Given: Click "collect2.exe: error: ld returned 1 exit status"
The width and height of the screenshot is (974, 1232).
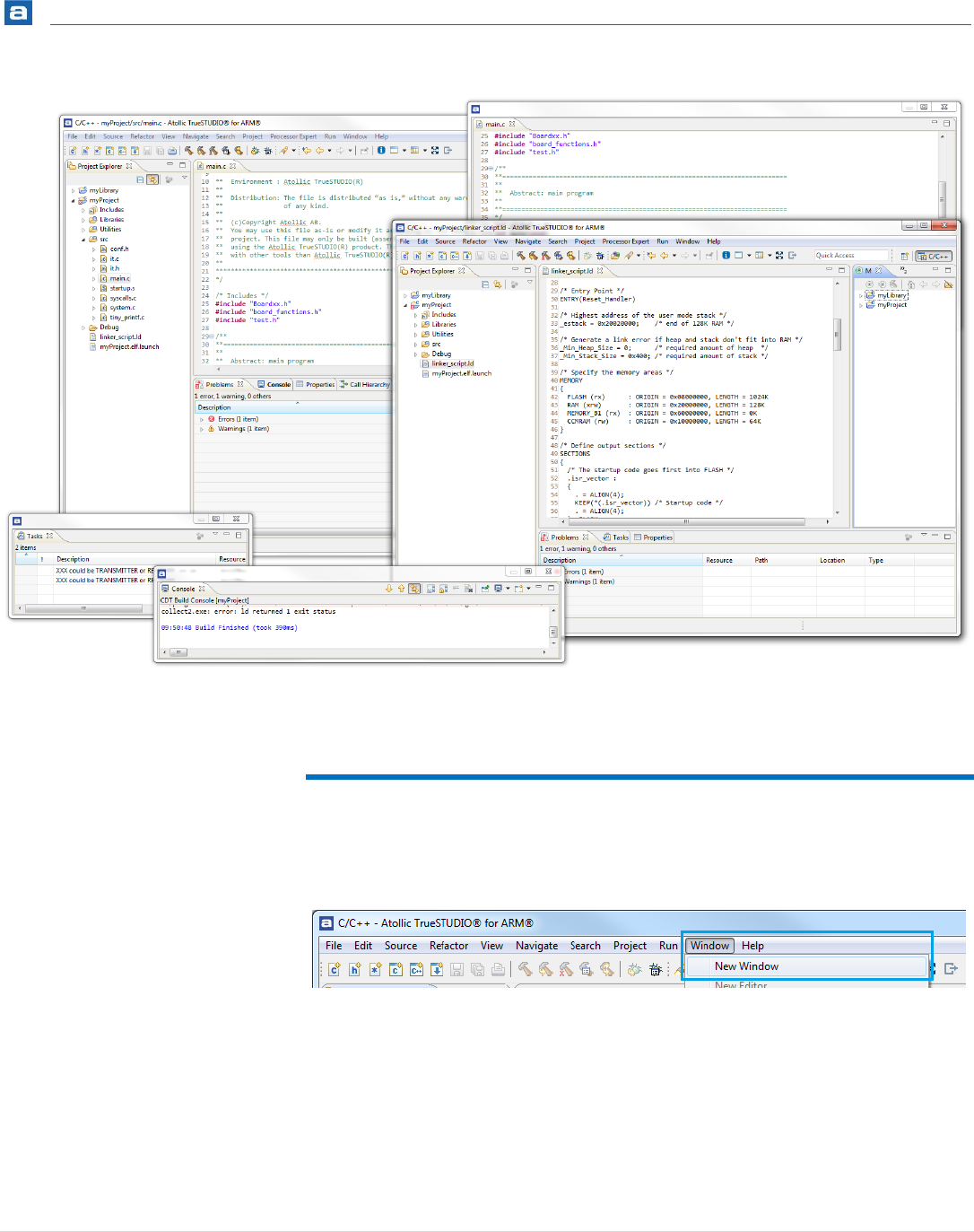Looking at the screenshot, I should tap(248, 611).
